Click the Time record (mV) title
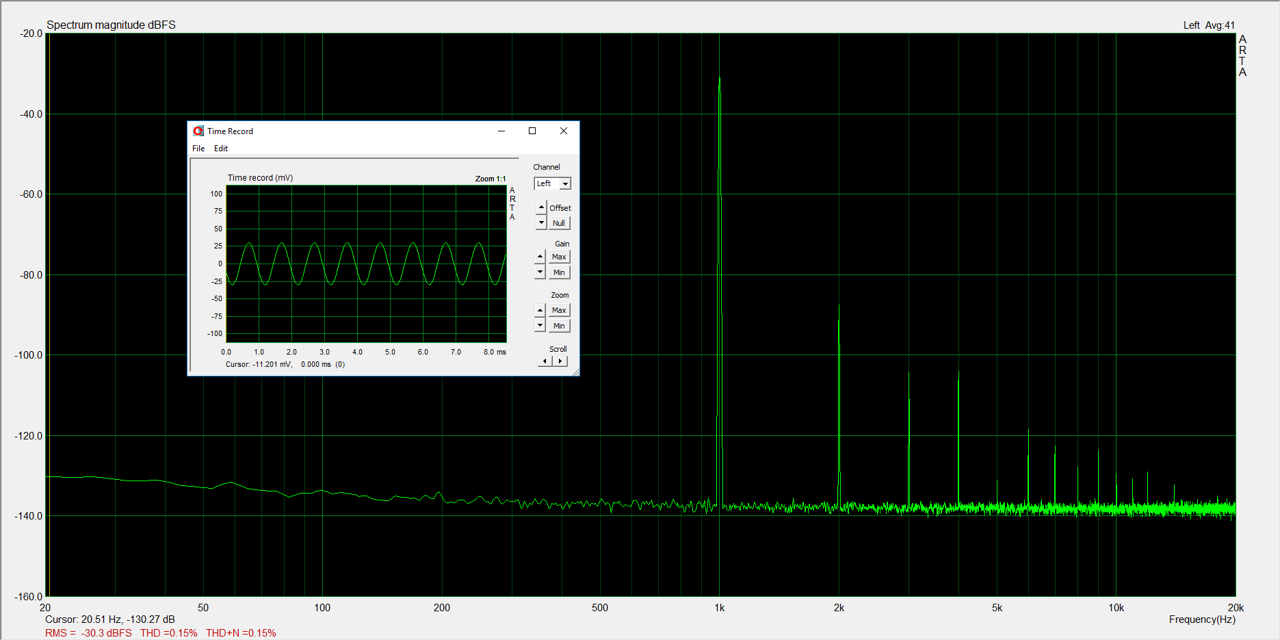The image size is (1280, 640). 260,178
